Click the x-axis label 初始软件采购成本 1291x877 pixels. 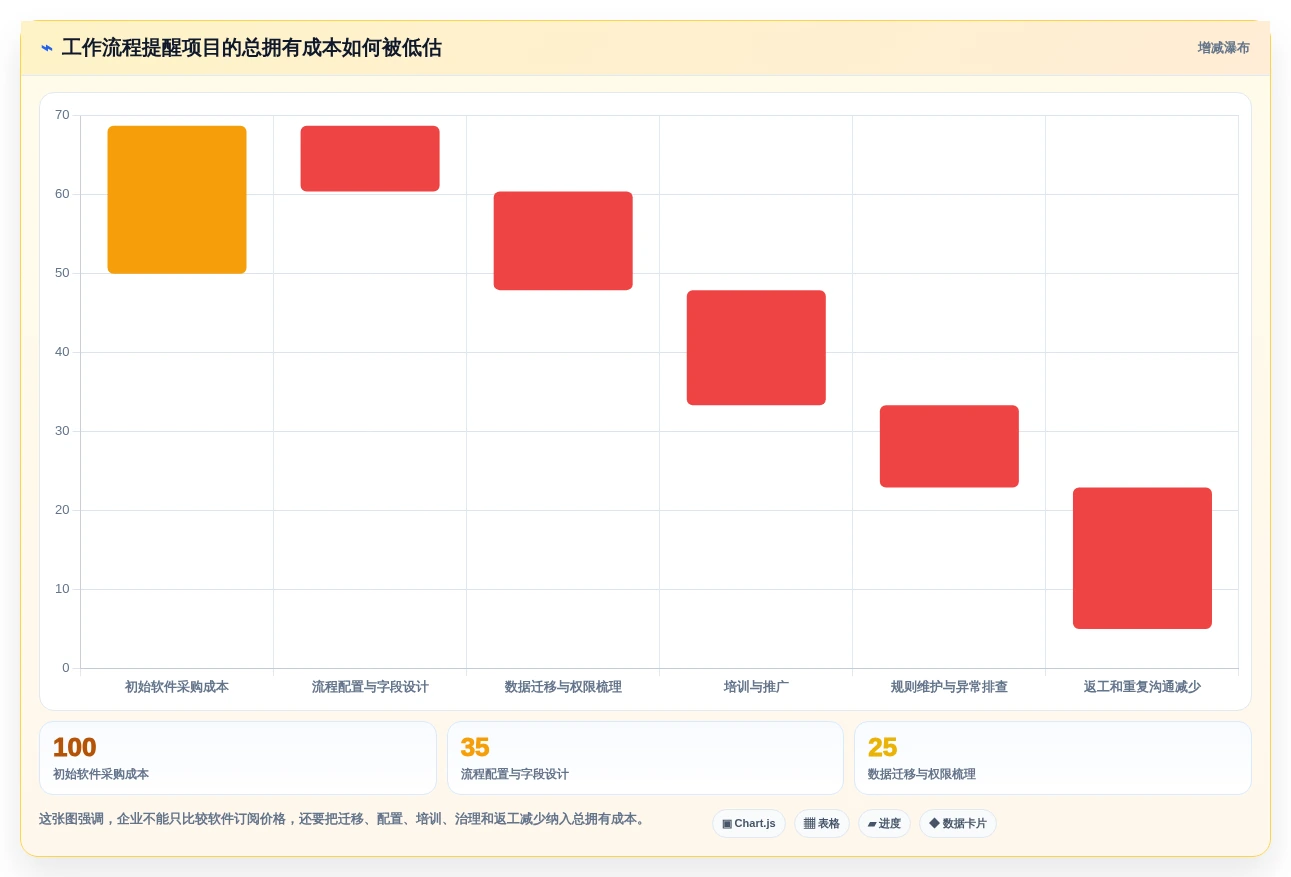[177, 687]
